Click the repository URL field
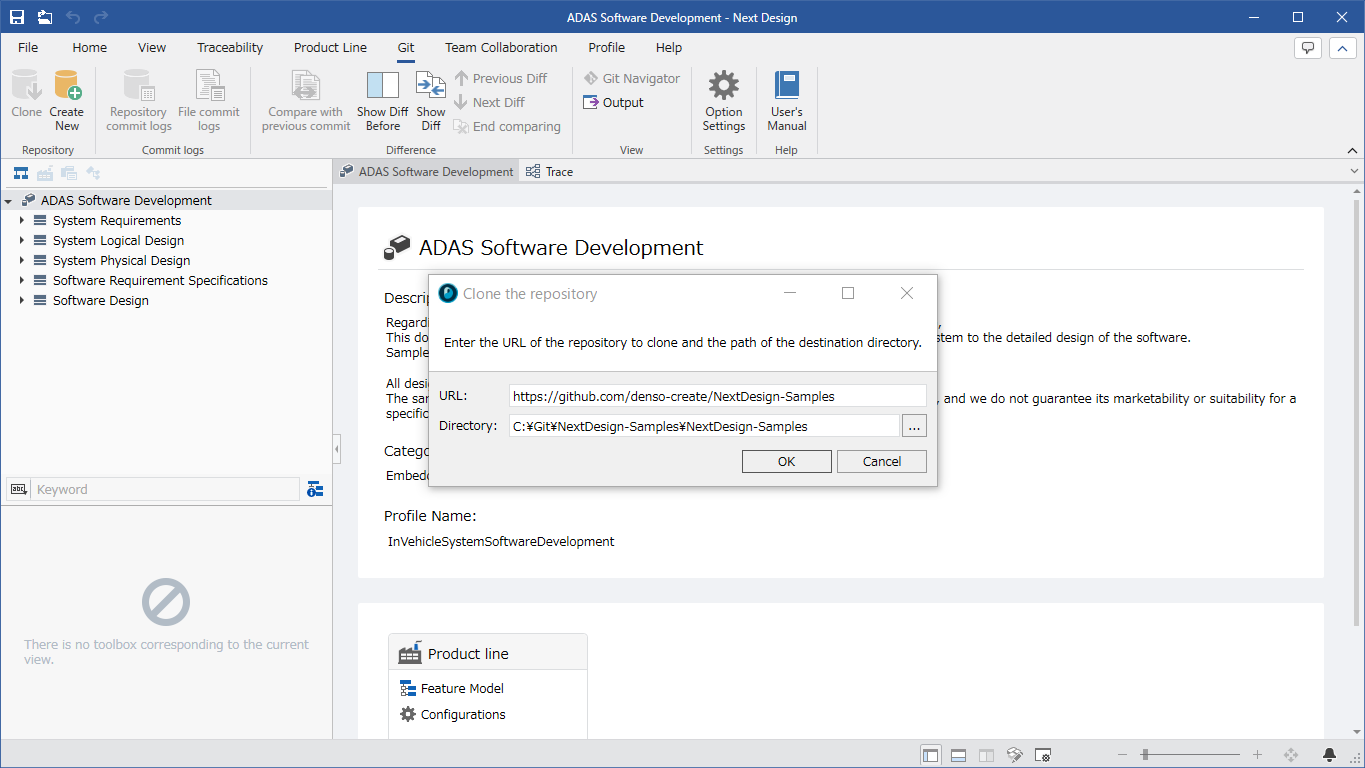The image size is (1365, 768). (717, 396)
